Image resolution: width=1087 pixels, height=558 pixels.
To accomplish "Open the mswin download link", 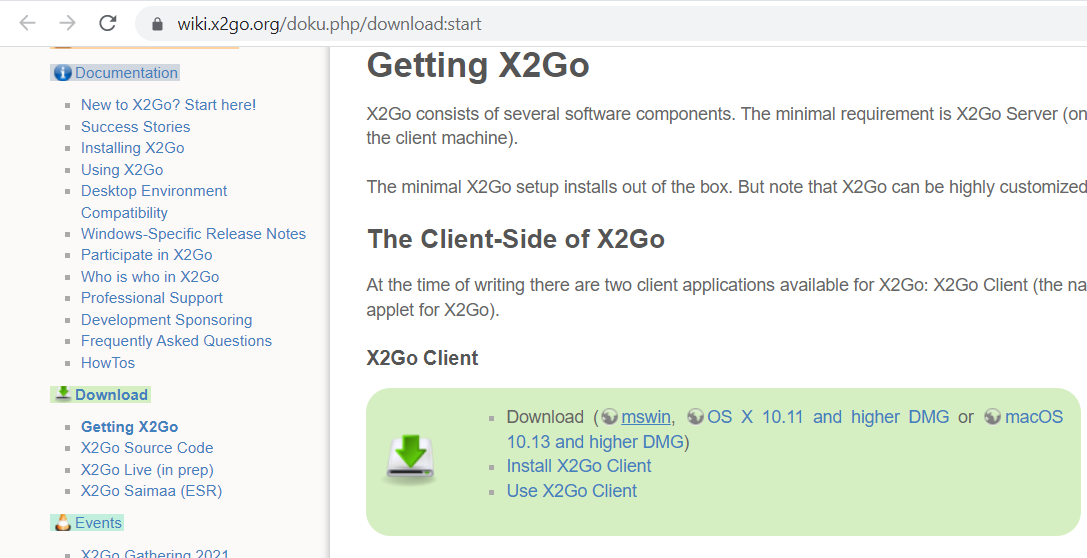I will pos(645,417).
